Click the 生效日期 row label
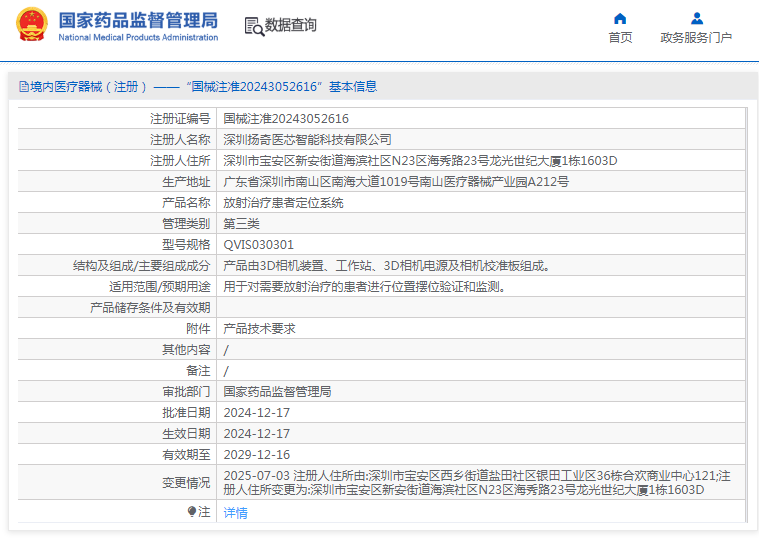The height and width of the screenshot is (539, 759). 186,434
